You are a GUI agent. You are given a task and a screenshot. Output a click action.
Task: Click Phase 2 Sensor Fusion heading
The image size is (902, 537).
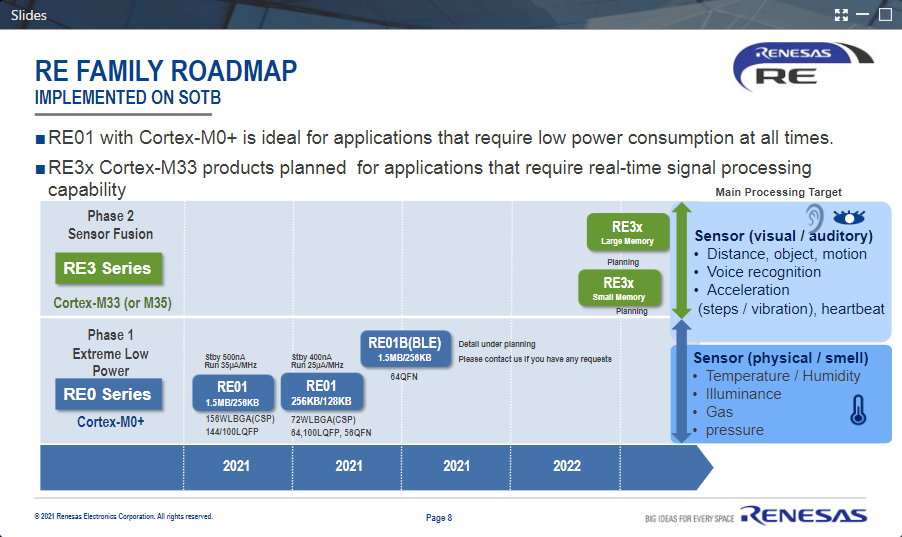(x=110, y=225)
